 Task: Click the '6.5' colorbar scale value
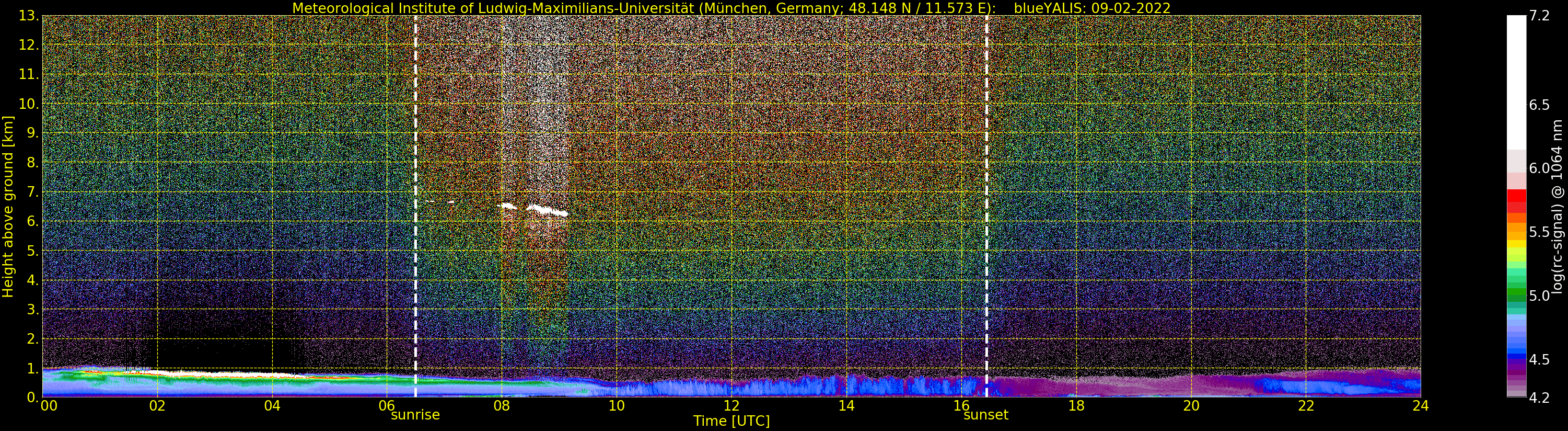pos(1539,105)
